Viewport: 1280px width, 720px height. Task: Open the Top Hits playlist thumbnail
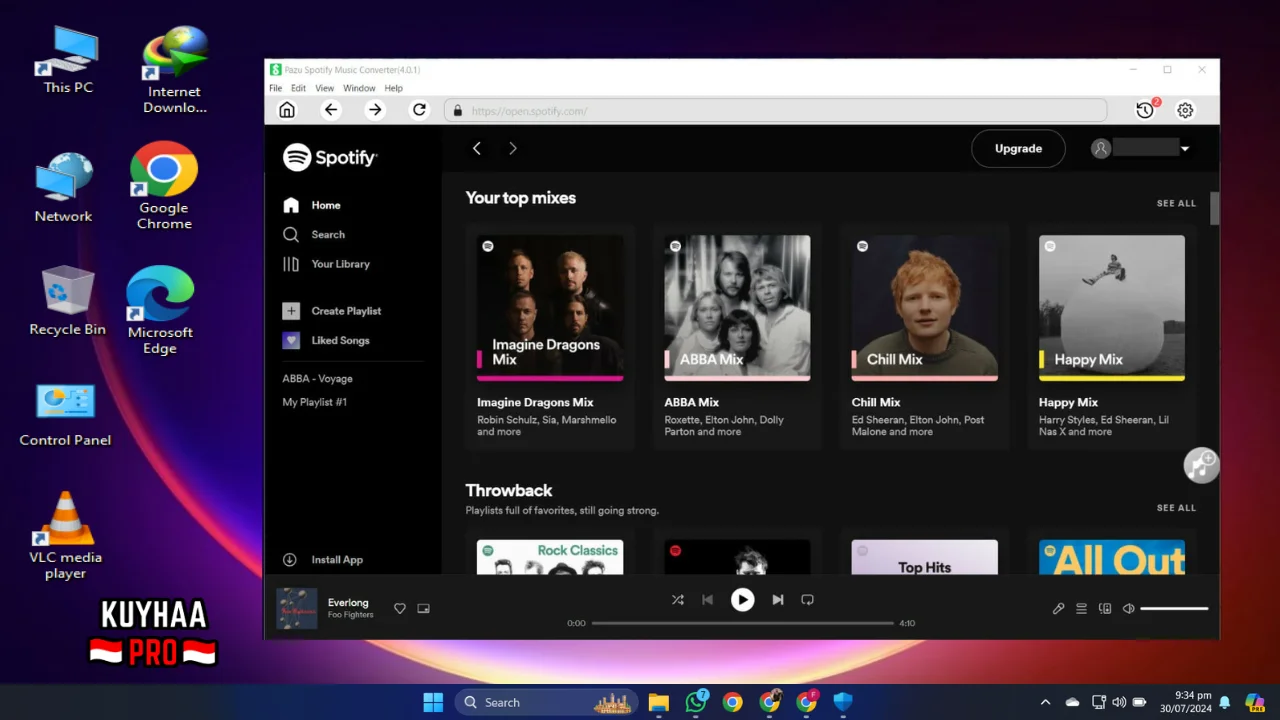pos(924,557)
